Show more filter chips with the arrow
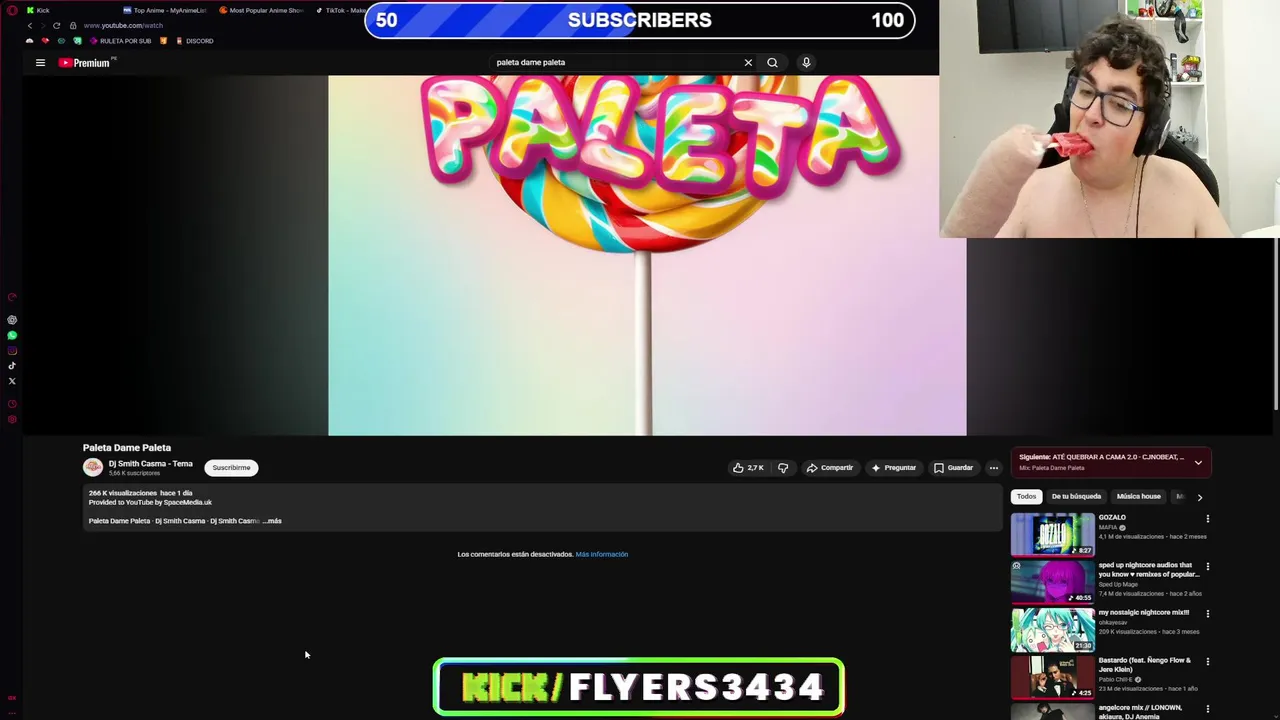 click(1199, 497)
